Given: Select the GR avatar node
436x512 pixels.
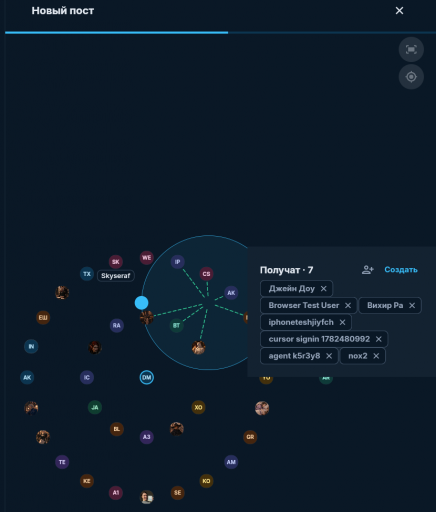Looking at the screenshot, I should [x=250, y=437].
